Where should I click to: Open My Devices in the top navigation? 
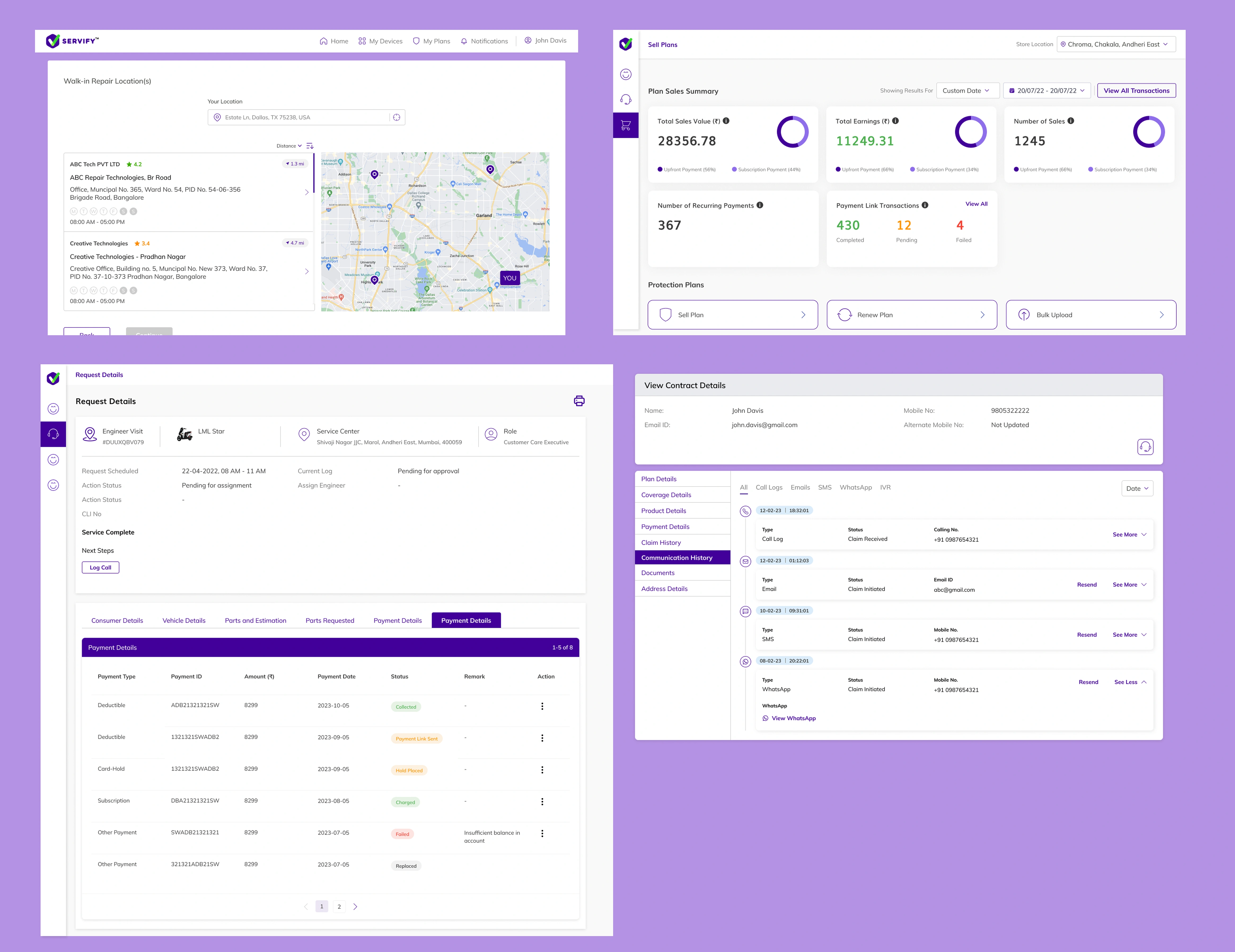coord(381,41)
